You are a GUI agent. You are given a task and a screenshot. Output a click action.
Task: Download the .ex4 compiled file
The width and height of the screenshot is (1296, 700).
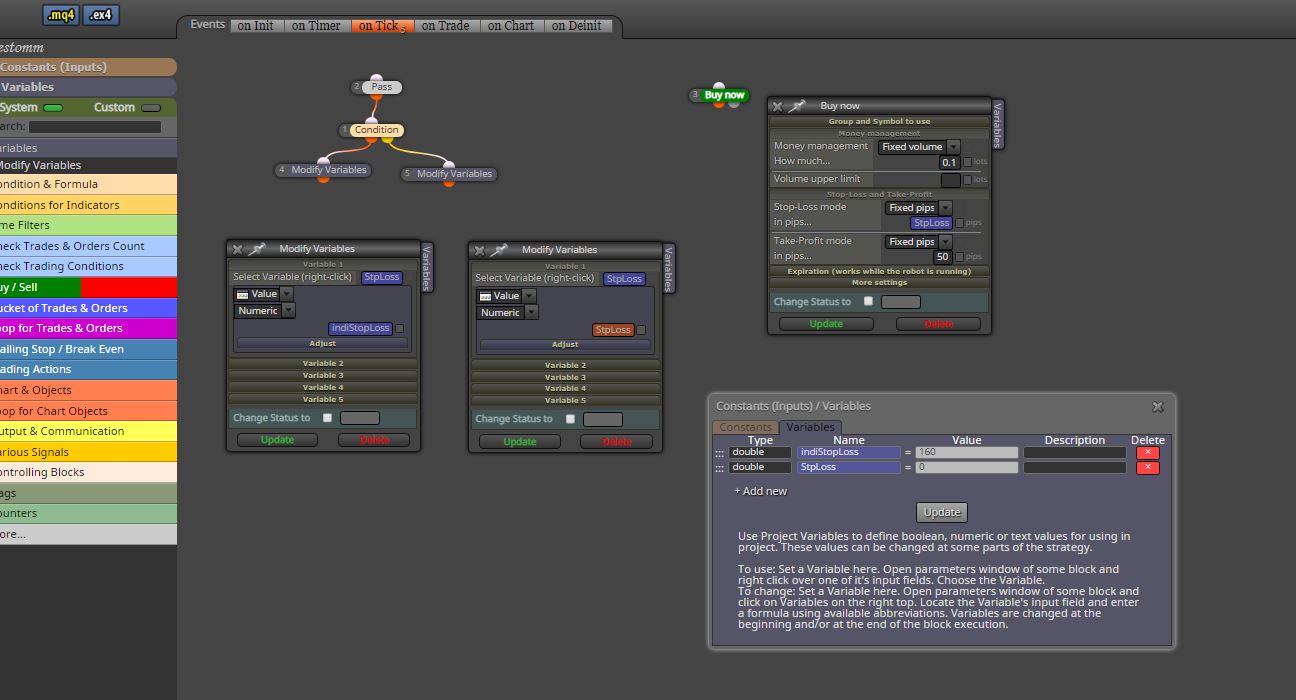click(x=101, y=15)
